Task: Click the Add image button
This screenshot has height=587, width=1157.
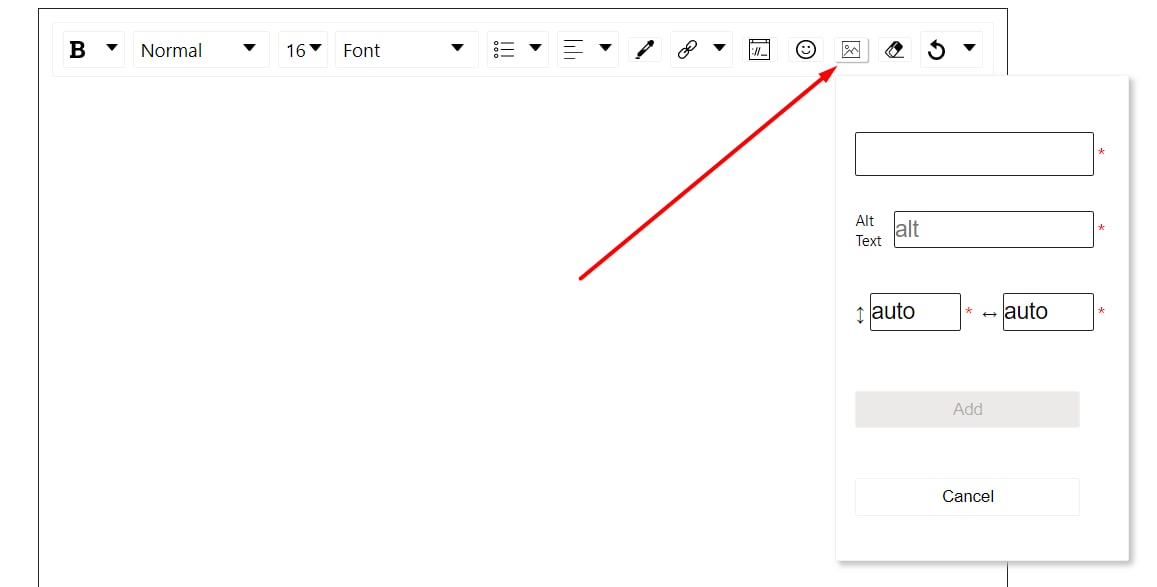Action: tap(967, 409)
